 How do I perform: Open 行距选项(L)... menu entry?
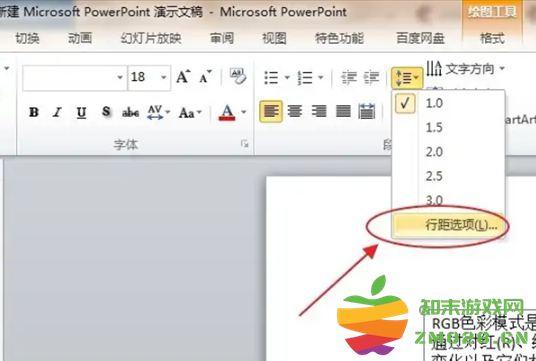coord(448,225)
